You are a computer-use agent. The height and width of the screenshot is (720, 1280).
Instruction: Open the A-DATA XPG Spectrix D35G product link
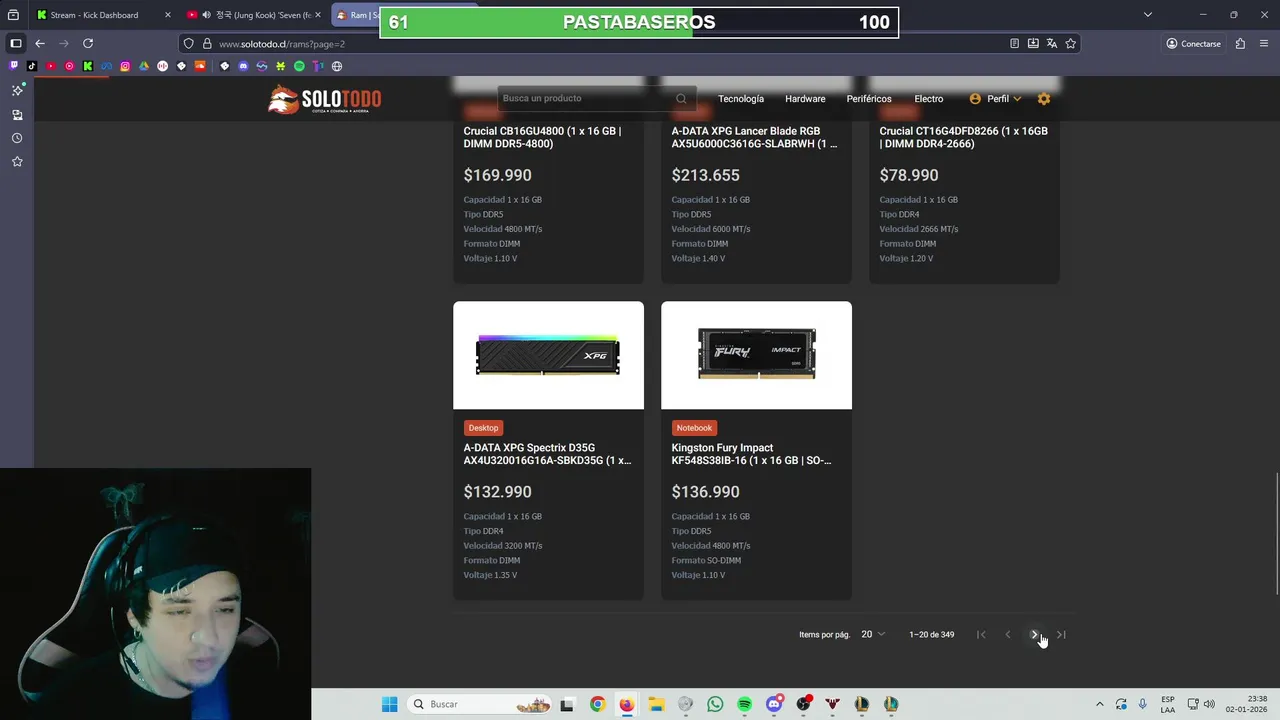click(x=547, y=454)
